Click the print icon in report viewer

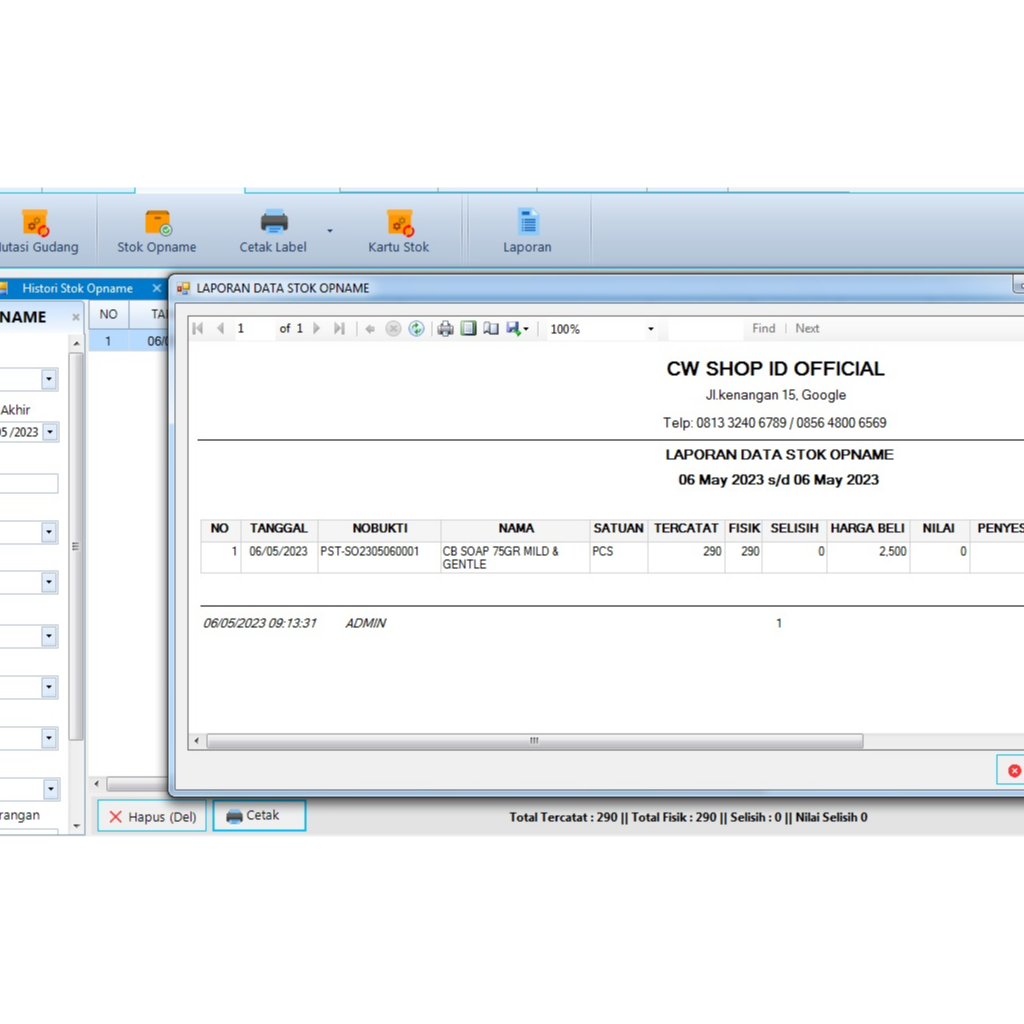click(x=446, y=329)
